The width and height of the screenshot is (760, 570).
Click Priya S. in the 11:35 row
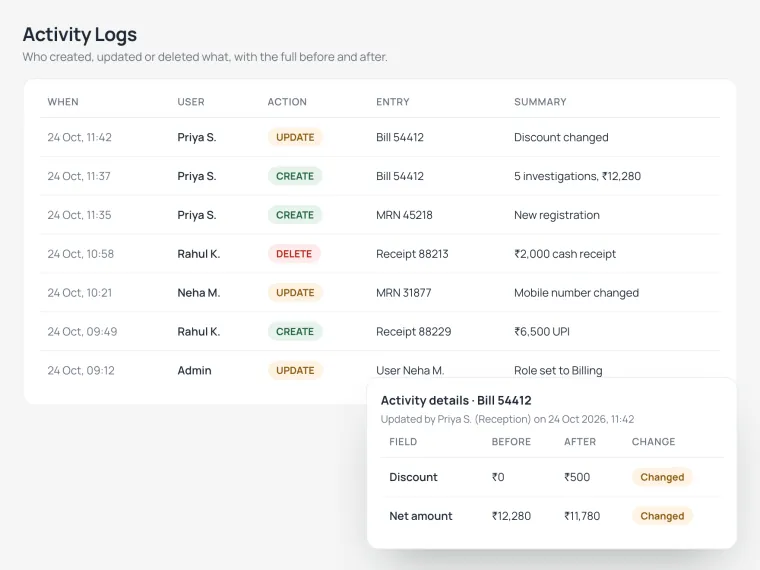click(197, 215)
